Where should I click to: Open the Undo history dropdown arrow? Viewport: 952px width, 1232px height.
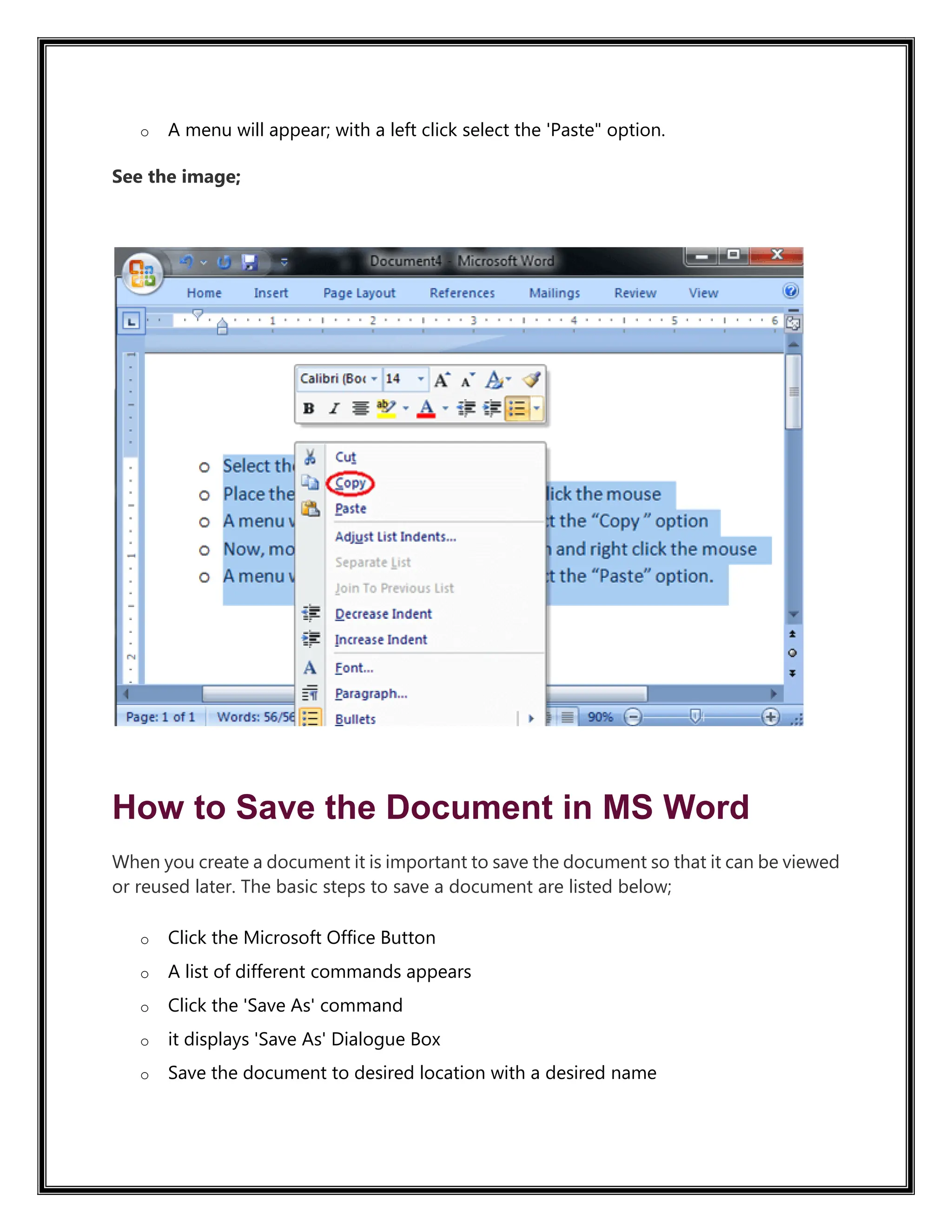[x=204, y=263]
